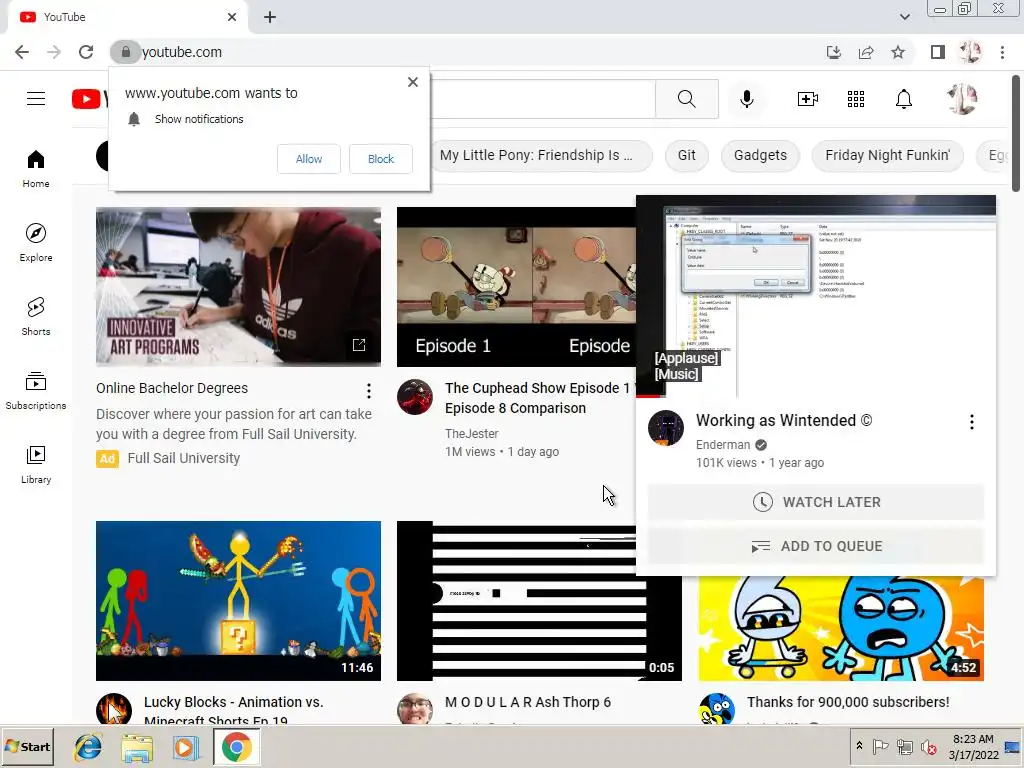The height and width of the screenshot is (768, 1024).
Task: Open Shorts in the sidebar
Action: 36,316
